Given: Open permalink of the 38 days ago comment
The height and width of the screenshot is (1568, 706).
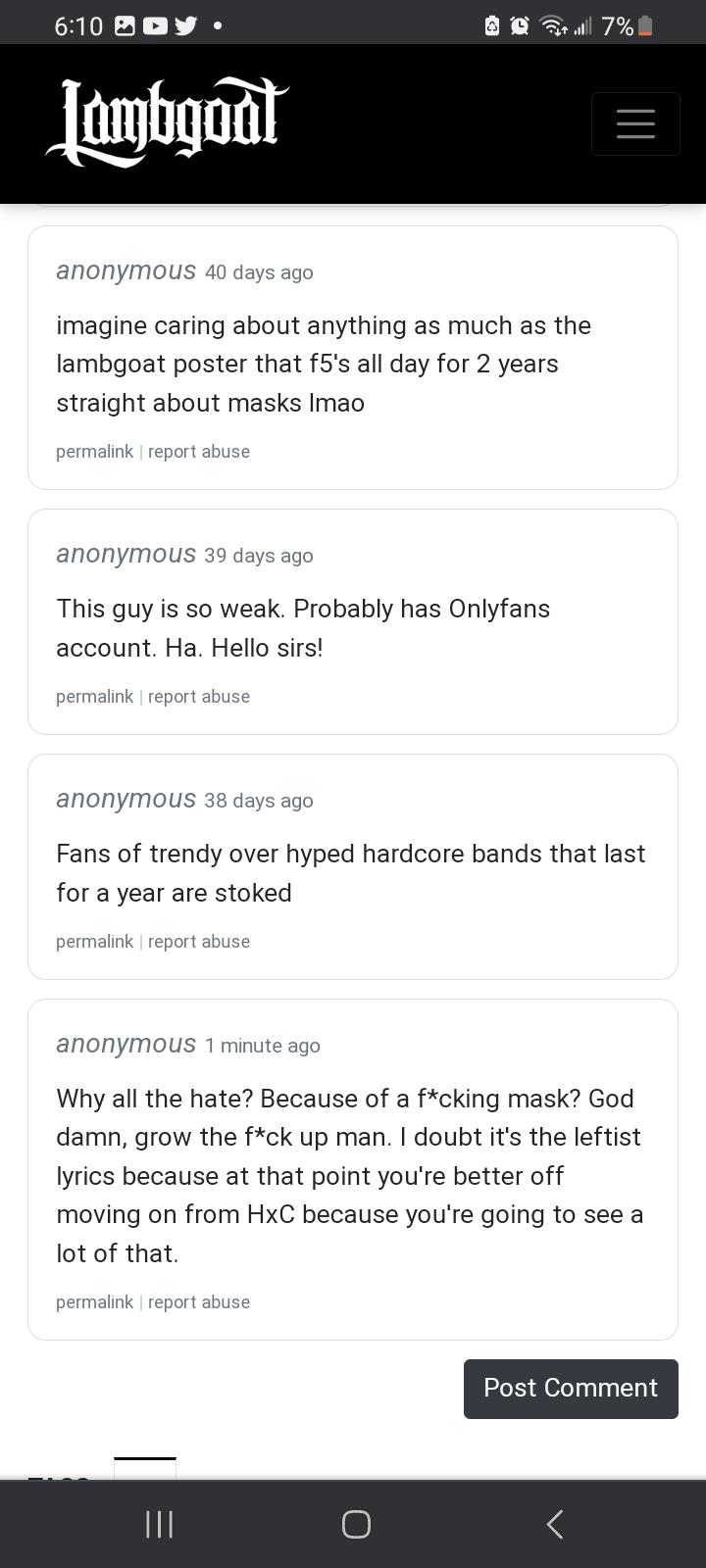Looking at the screenshot, I should point(94,942).
